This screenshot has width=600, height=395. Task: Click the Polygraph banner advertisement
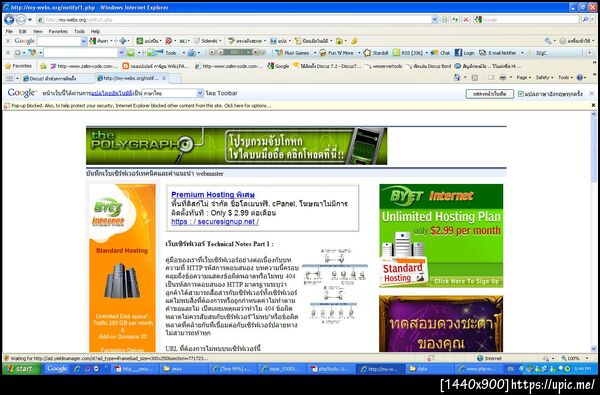(236, 146)
